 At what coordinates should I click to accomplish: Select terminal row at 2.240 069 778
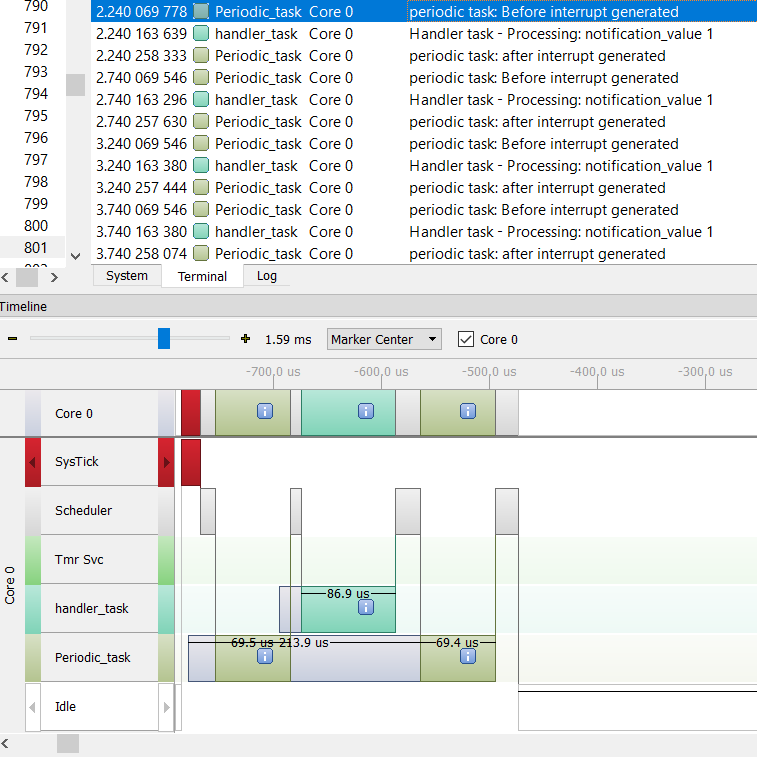[x=424, y=12]
